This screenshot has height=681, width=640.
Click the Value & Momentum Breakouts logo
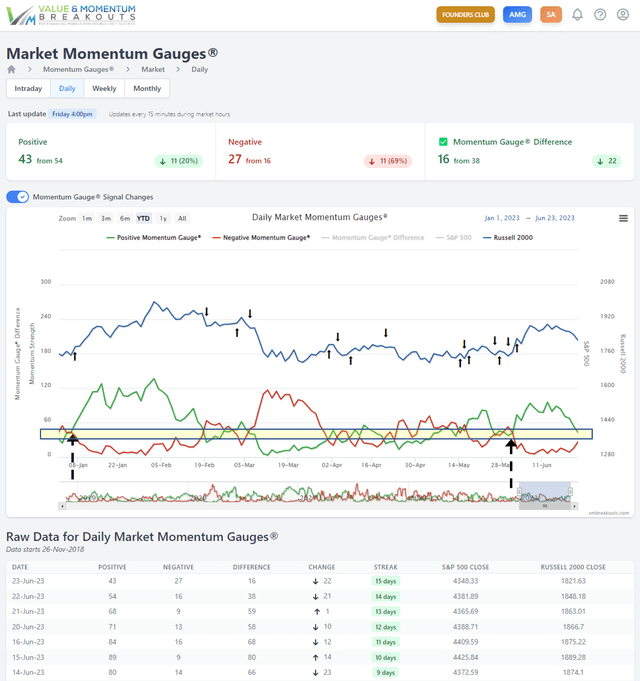[x=71, y=15]
